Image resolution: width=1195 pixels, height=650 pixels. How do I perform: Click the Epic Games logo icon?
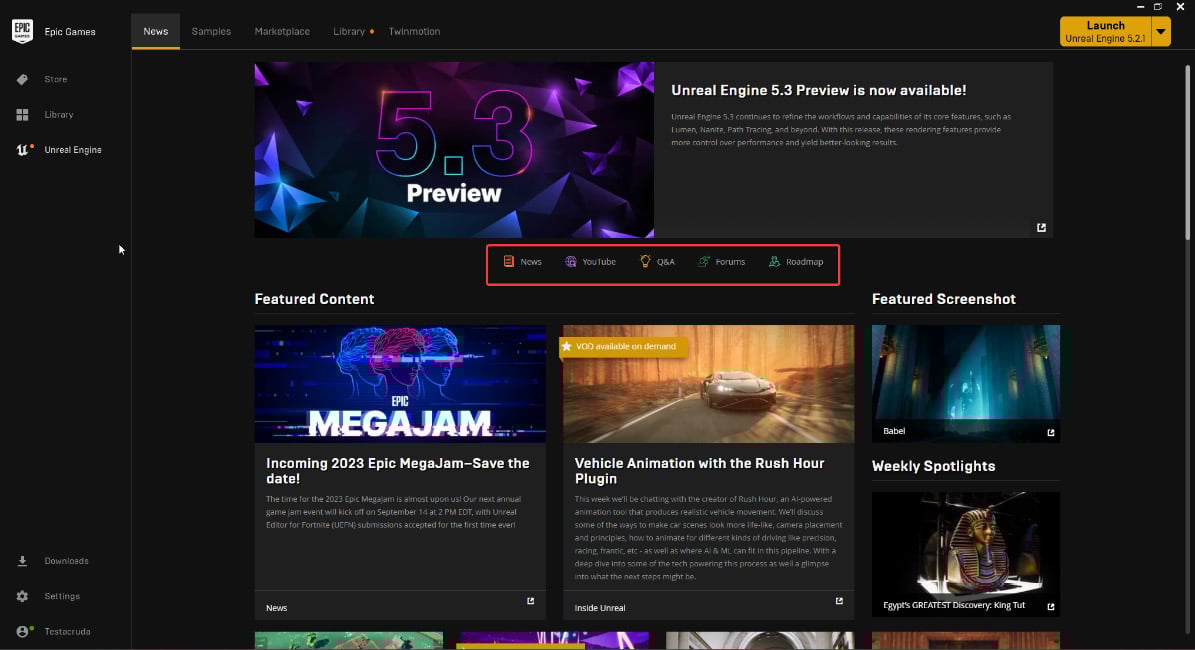coord(22,31)
